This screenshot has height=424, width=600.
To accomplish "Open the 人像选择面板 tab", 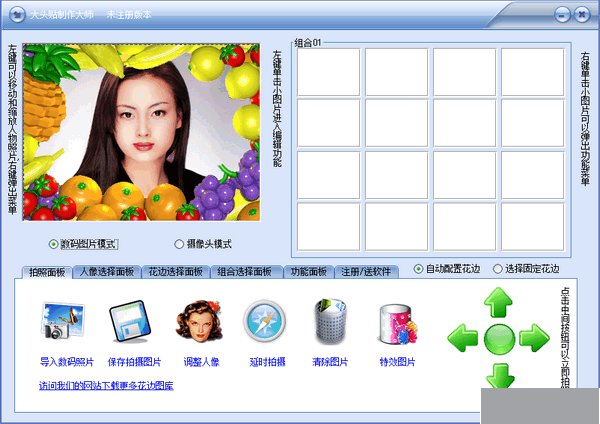I will tap(107, 272).
